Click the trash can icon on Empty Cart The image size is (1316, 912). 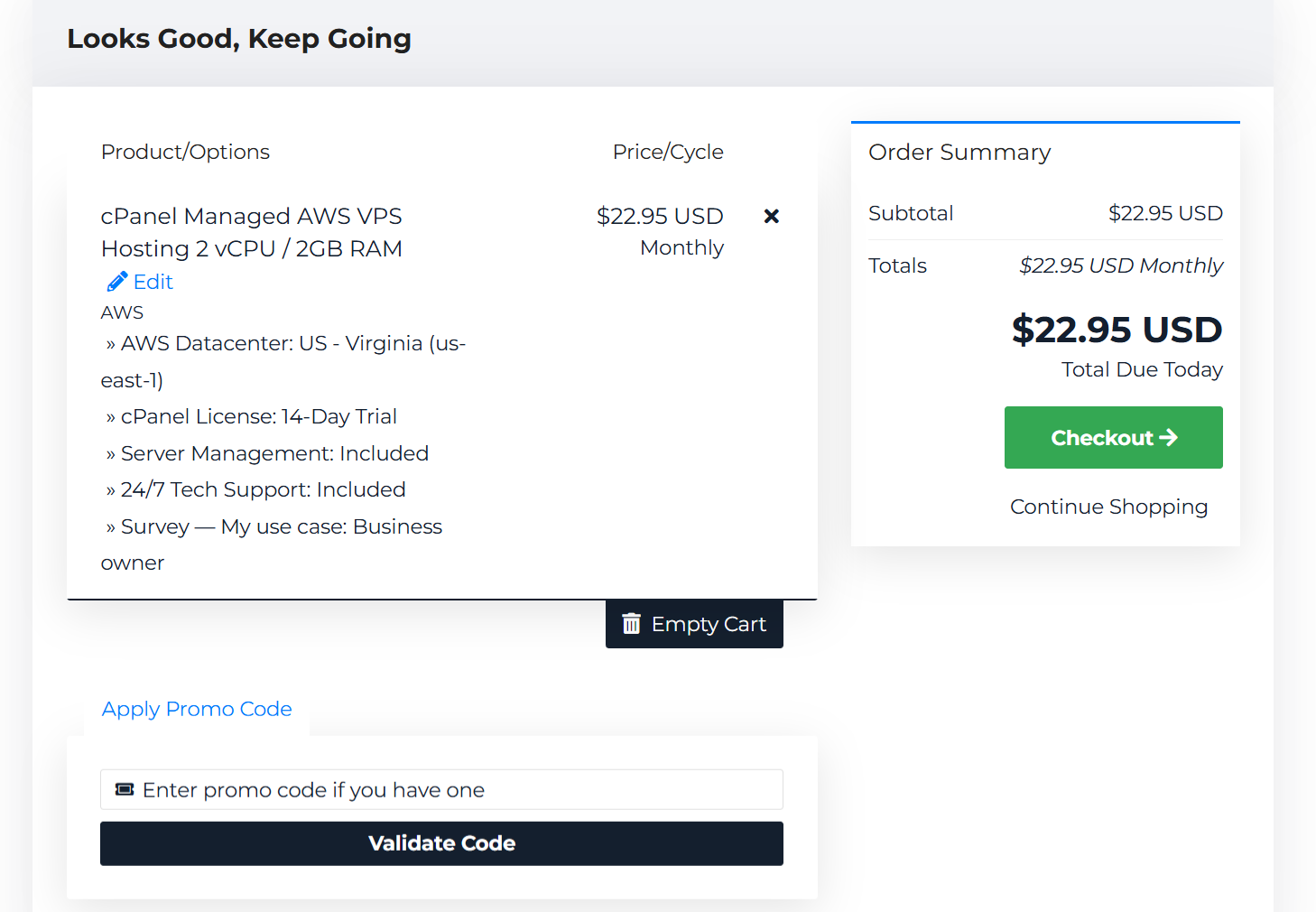(x=632, y=624)
